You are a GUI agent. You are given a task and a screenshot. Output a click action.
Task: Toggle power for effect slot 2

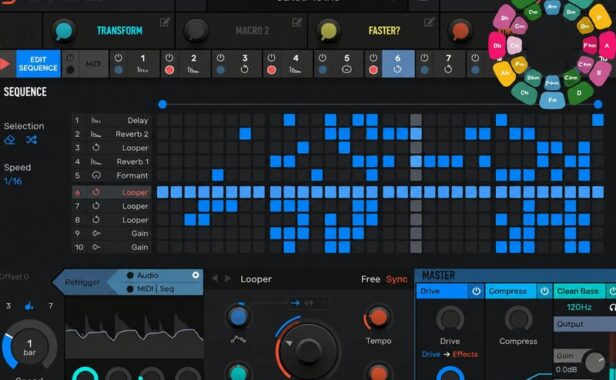pos(169,58)
